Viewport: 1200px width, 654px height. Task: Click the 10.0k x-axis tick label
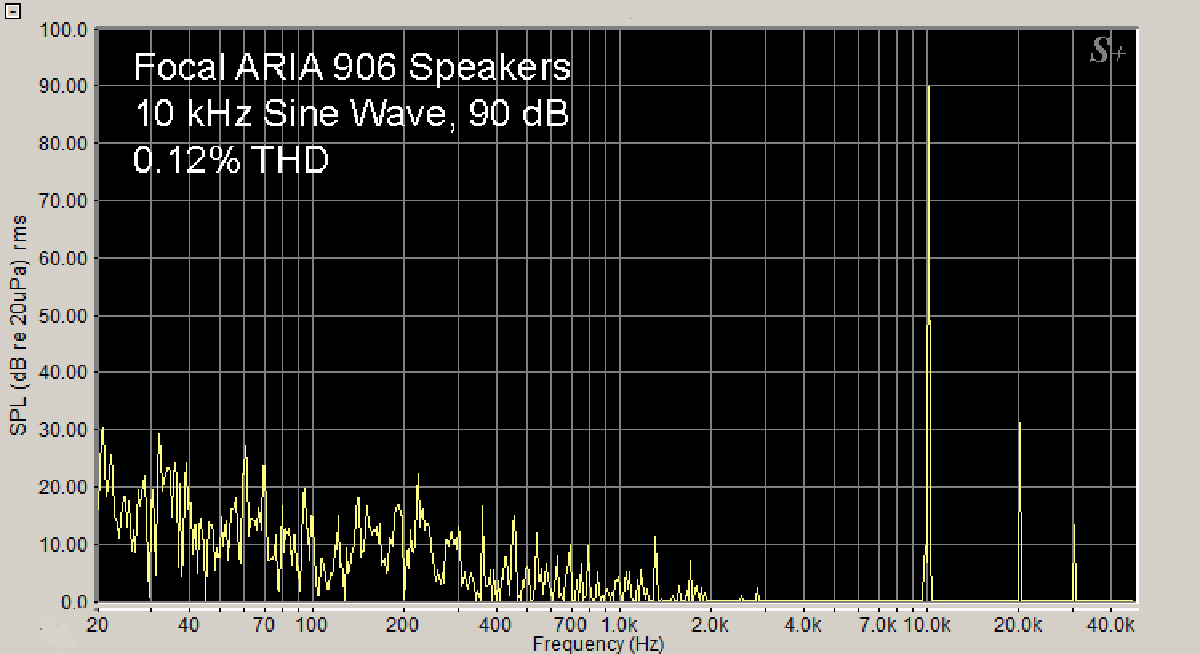point(927,625)
